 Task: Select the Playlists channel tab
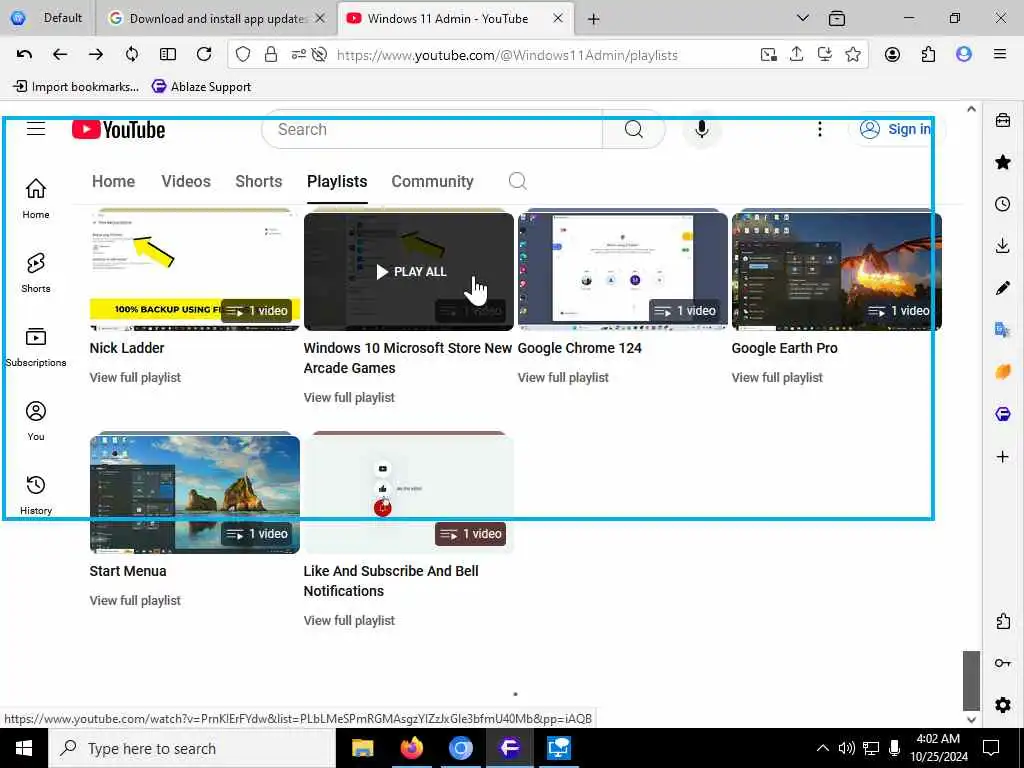(x=337, y=182)
